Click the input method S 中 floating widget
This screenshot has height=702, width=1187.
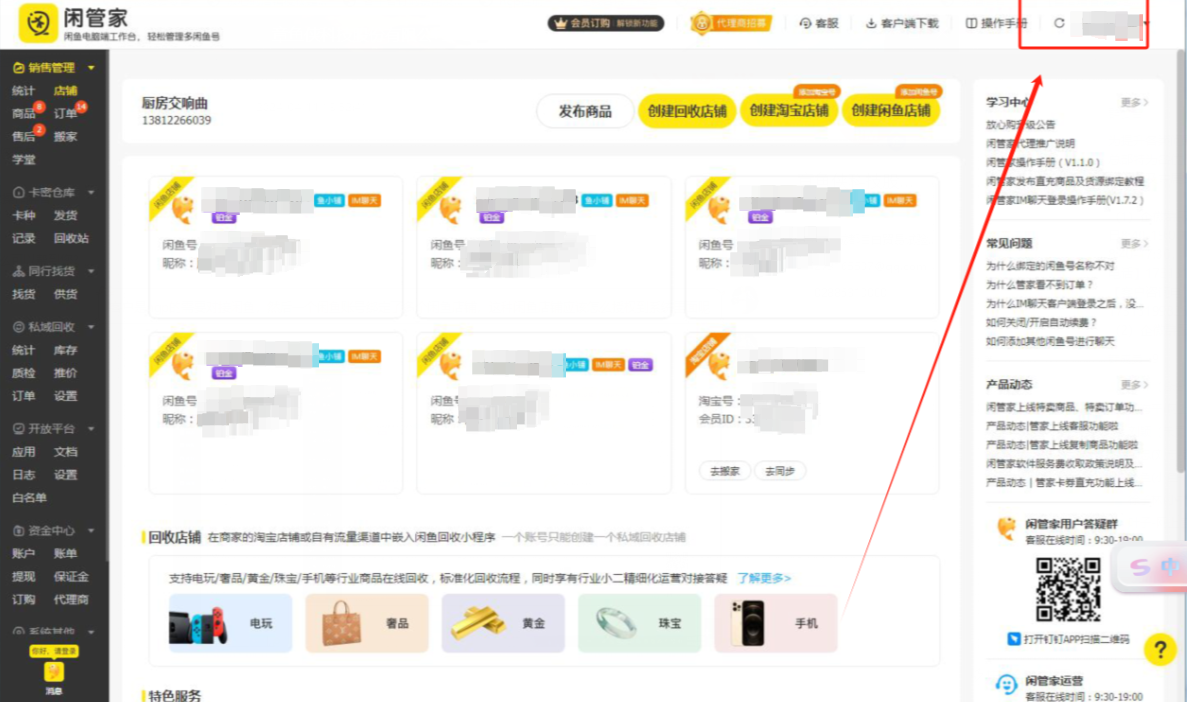[1153, 566]
